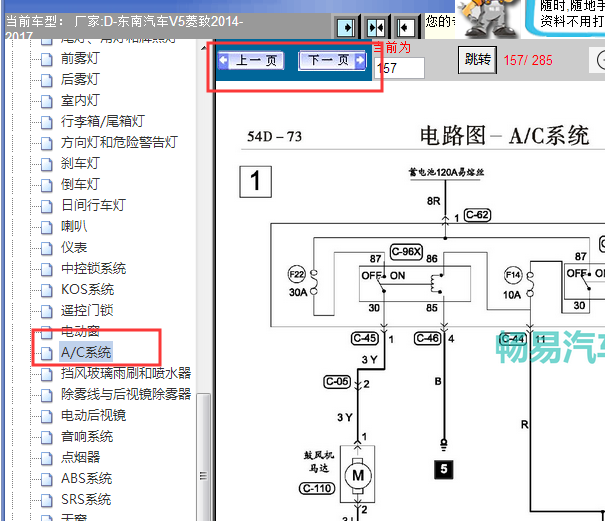Go to next page (下一页)
The width and height of the screenshot is (605, 521).
point(333,61)
